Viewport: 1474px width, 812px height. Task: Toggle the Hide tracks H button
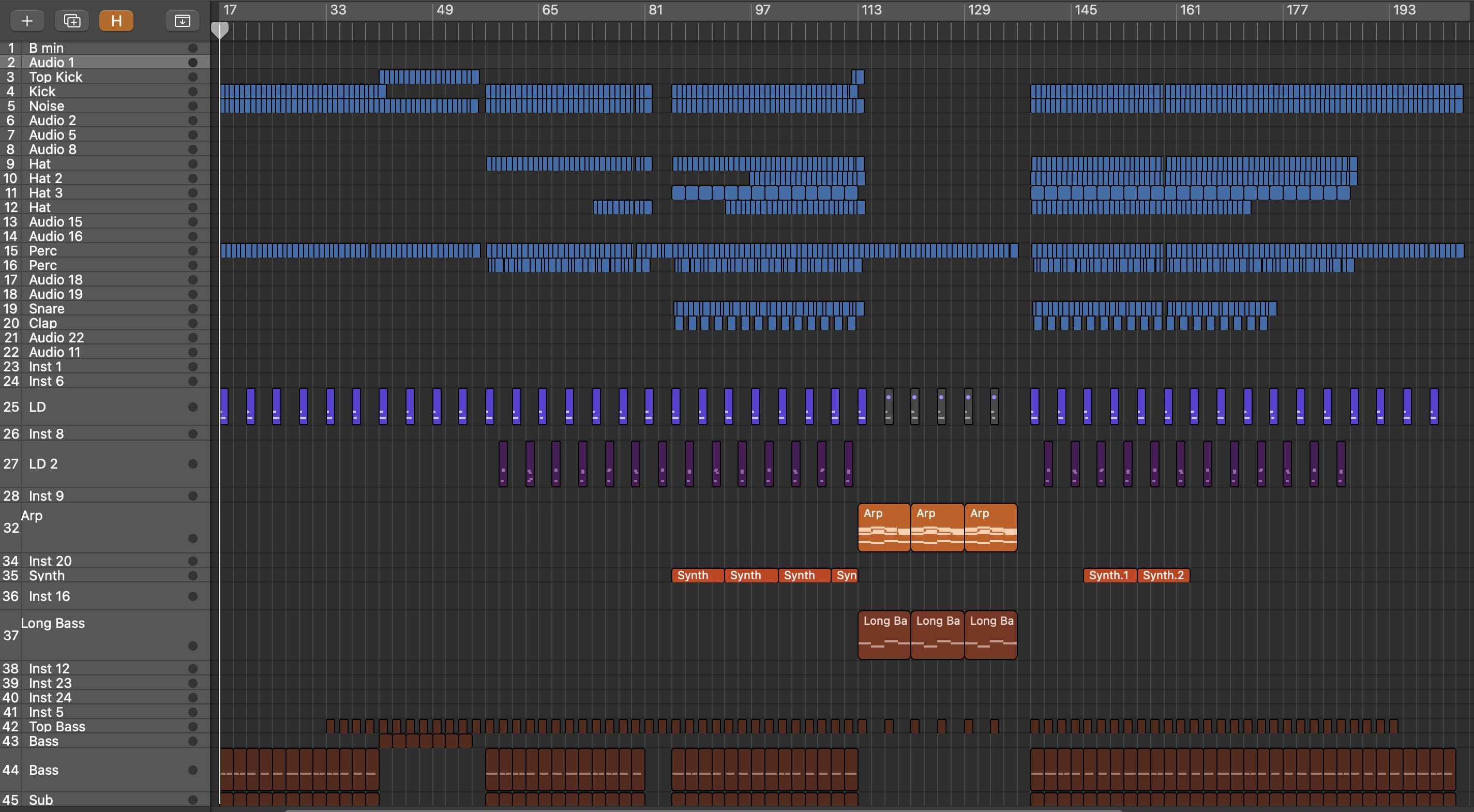[116, 21]
